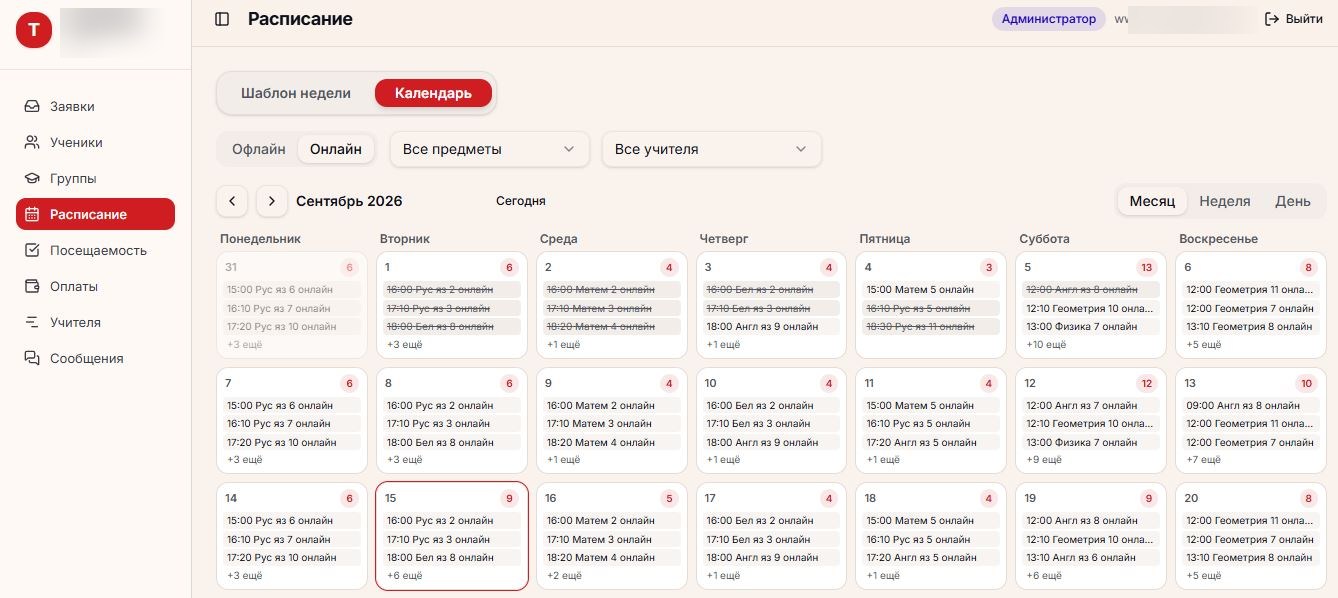Click the 13 lesson count badge
Image resolution: width=1338 pixels, height=598 pixels.
pos(1147,267)
